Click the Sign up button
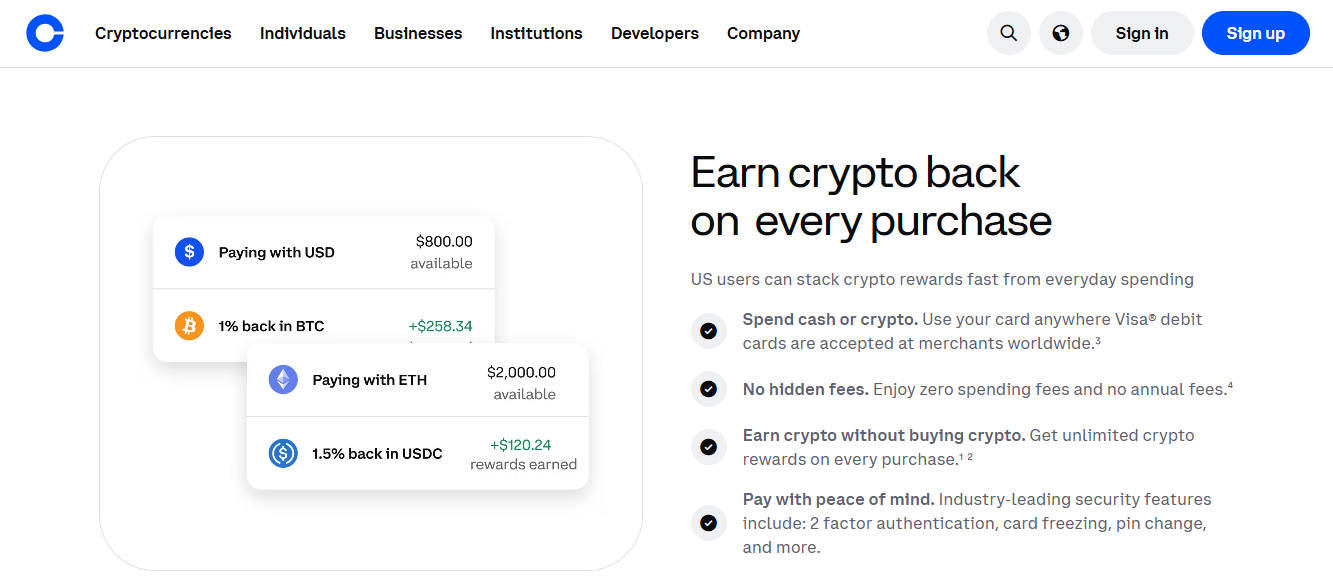Image resolution: width=1333 pixels, height=586 pixels. (1255, 33)
